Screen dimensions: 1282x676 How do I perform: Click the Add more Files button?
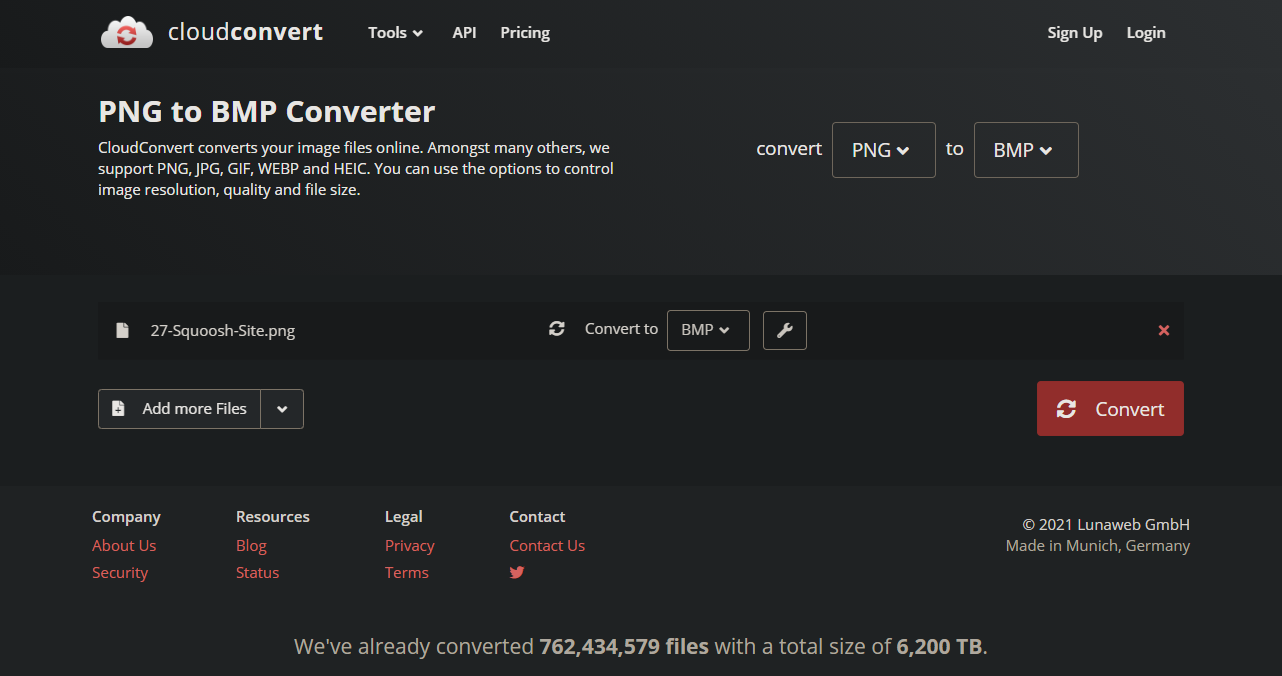coord(180,409)
